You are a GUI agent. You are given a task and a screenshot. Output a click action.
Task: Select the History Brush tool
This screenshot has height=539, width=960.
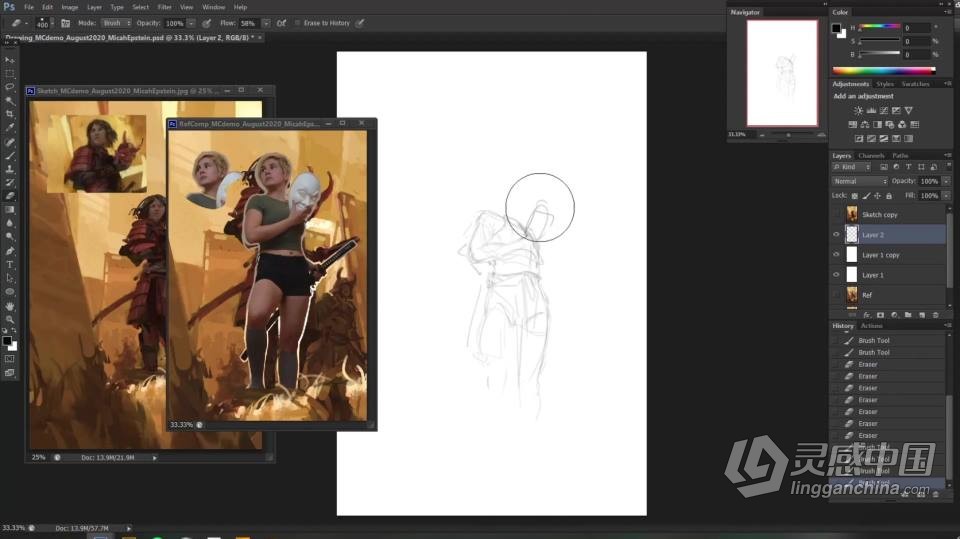10,183
